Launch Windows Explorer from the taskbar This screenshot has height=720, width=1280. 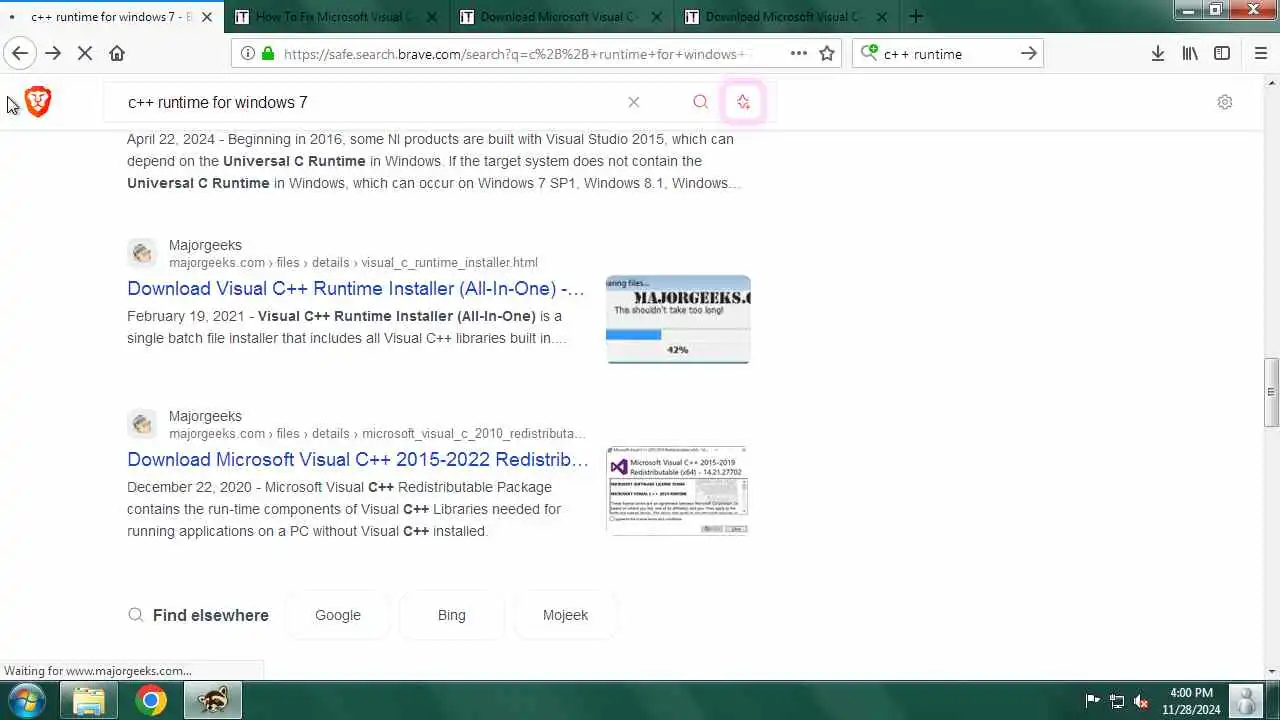(89, 701)
